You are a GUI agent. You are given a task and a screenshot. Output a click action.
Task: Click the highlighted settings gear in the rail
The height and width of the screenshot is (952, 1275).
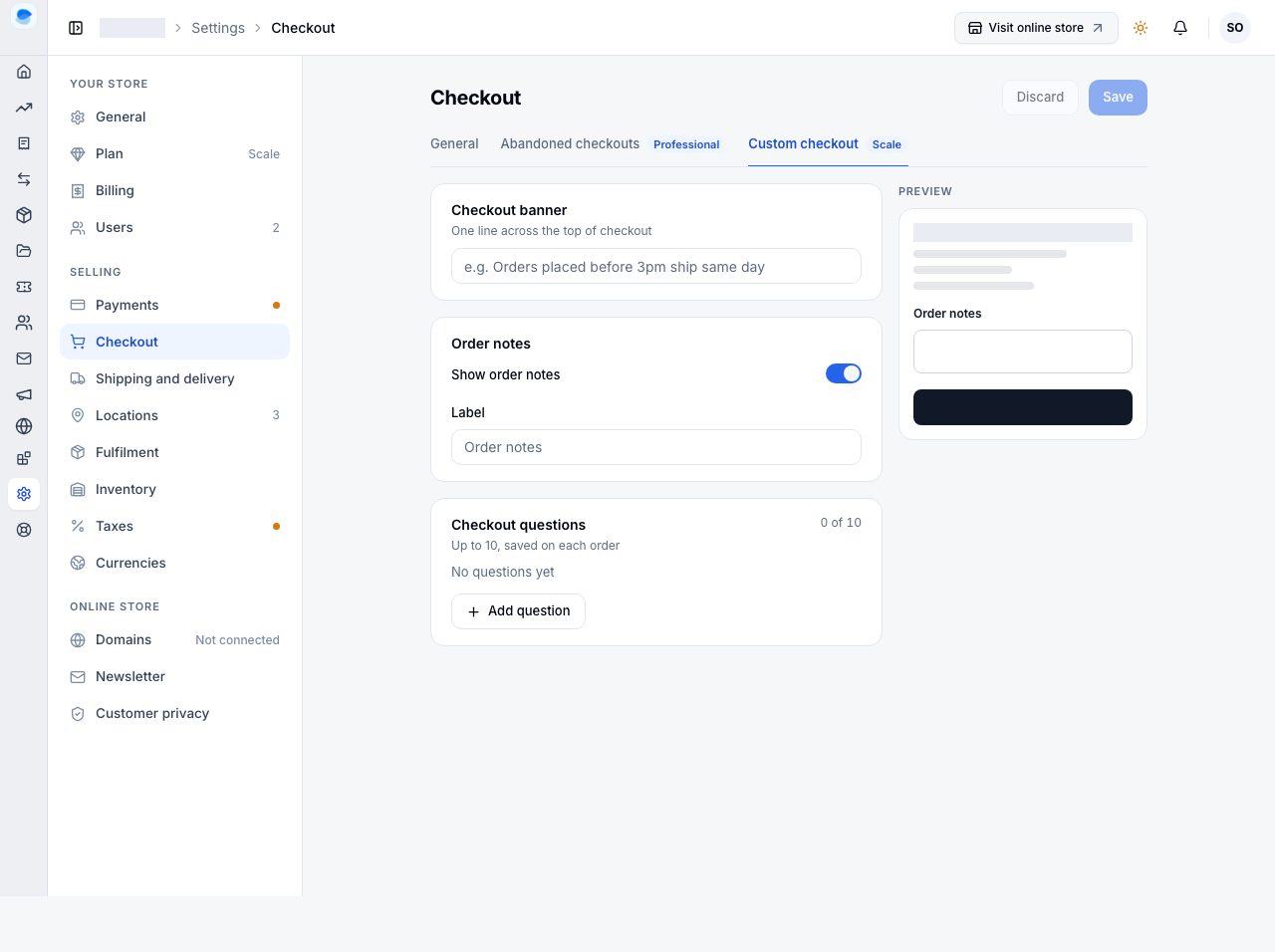coord(24,494)
